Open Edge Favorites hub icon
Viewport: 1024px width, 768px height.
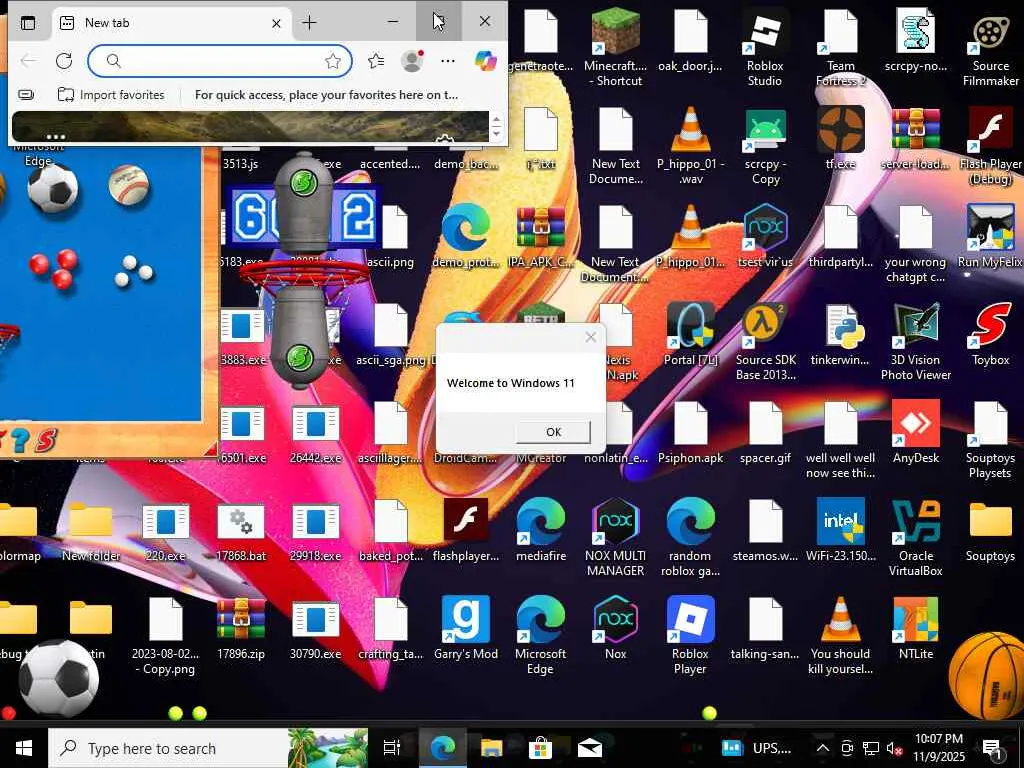(x=376, y=61)
